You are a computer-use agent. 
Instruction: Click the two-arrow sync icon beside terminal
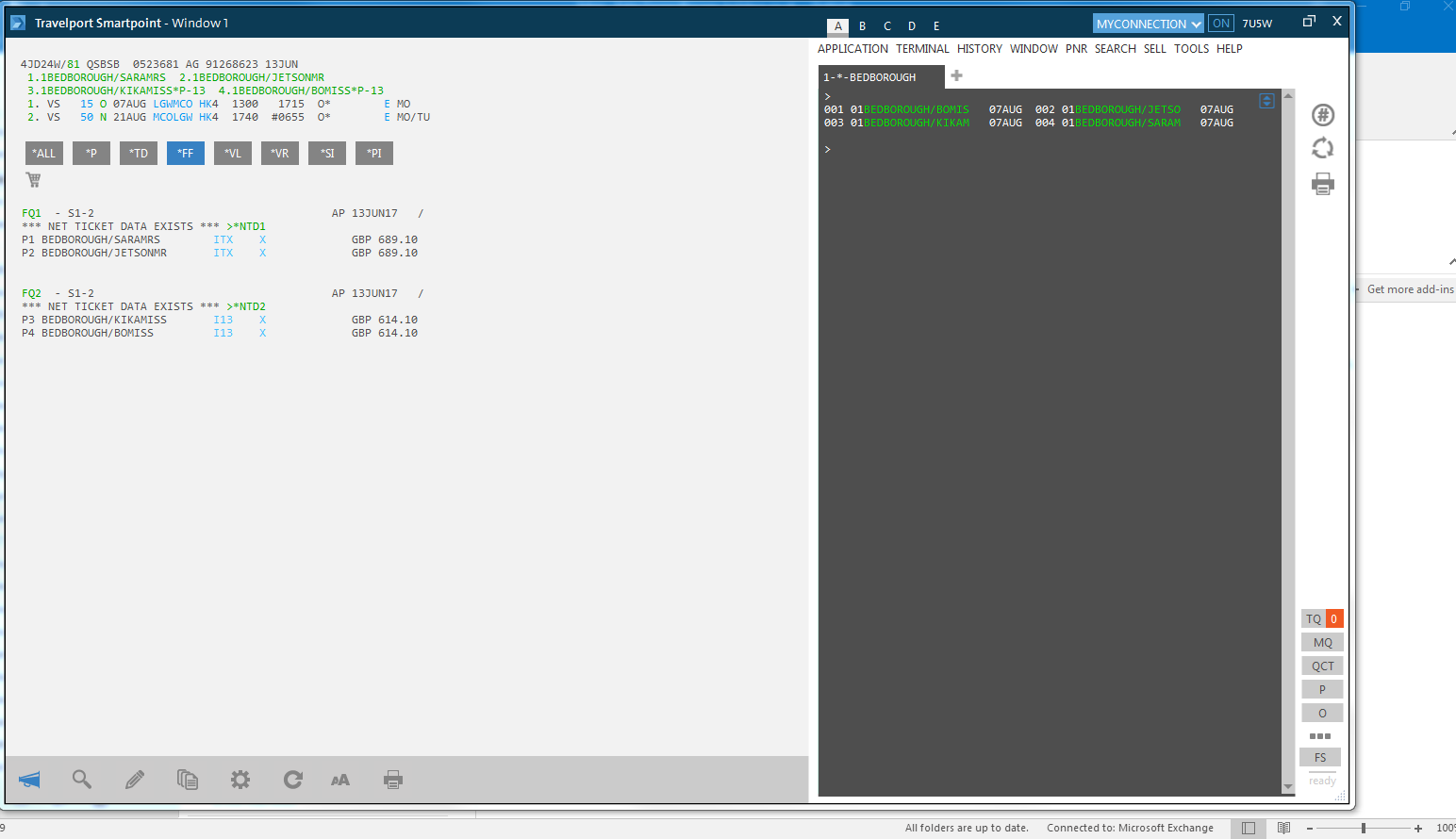point(1323,148)
